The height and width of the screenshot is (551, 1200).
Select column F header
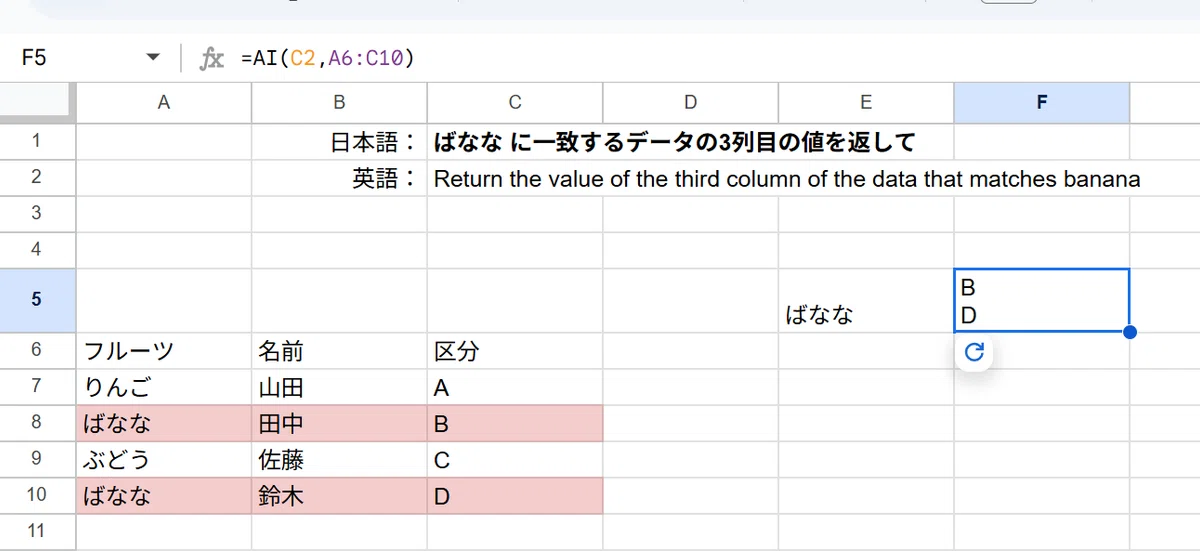tap(1042, 102)
